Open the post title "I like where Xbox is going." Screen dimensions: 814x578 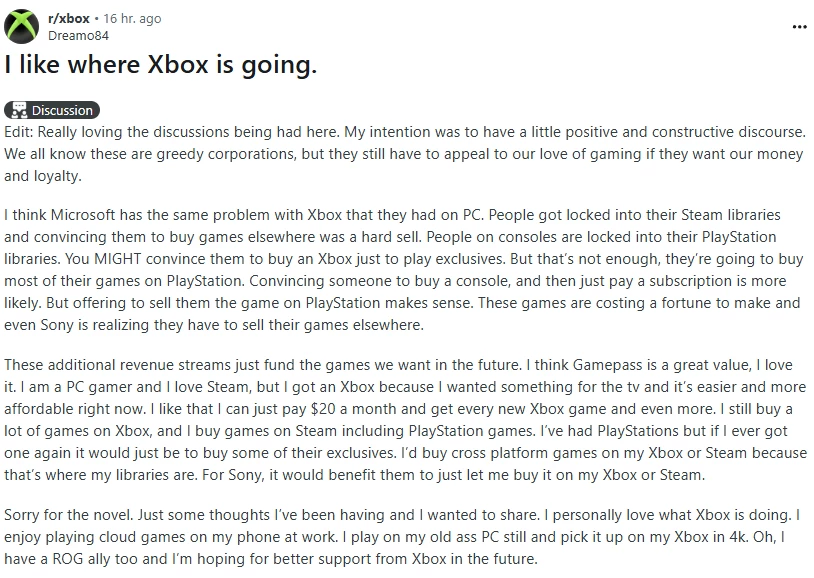161,66
